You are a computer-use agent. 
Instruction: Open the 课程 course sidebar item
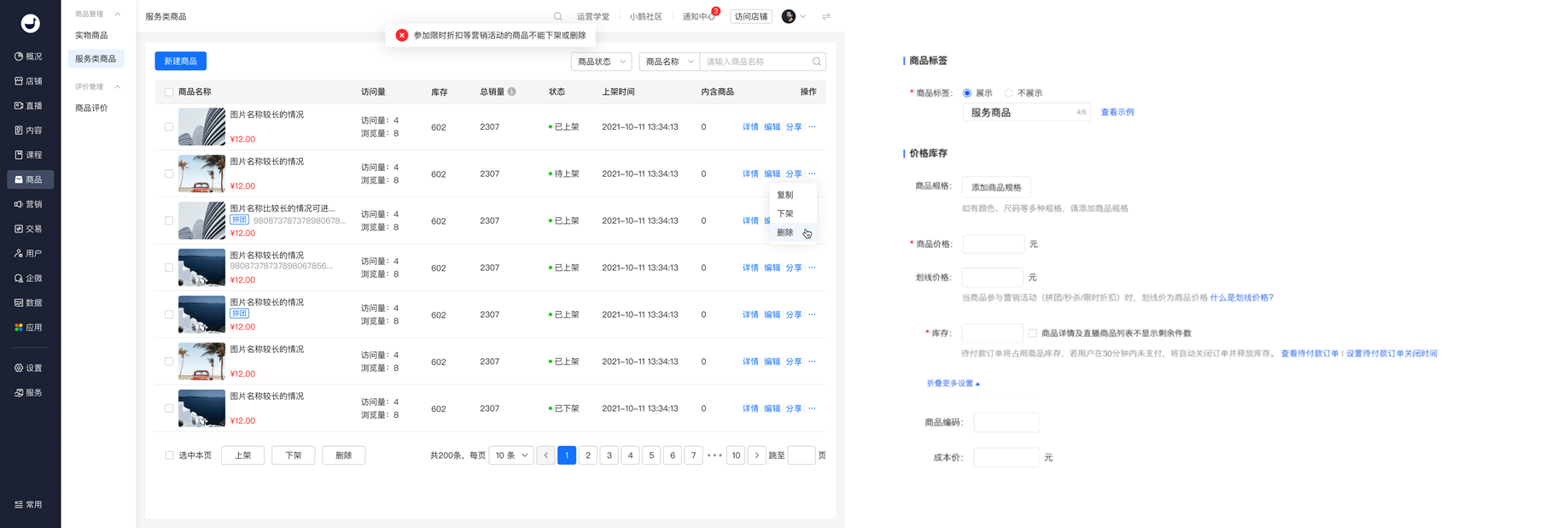[x=30, y=155]
